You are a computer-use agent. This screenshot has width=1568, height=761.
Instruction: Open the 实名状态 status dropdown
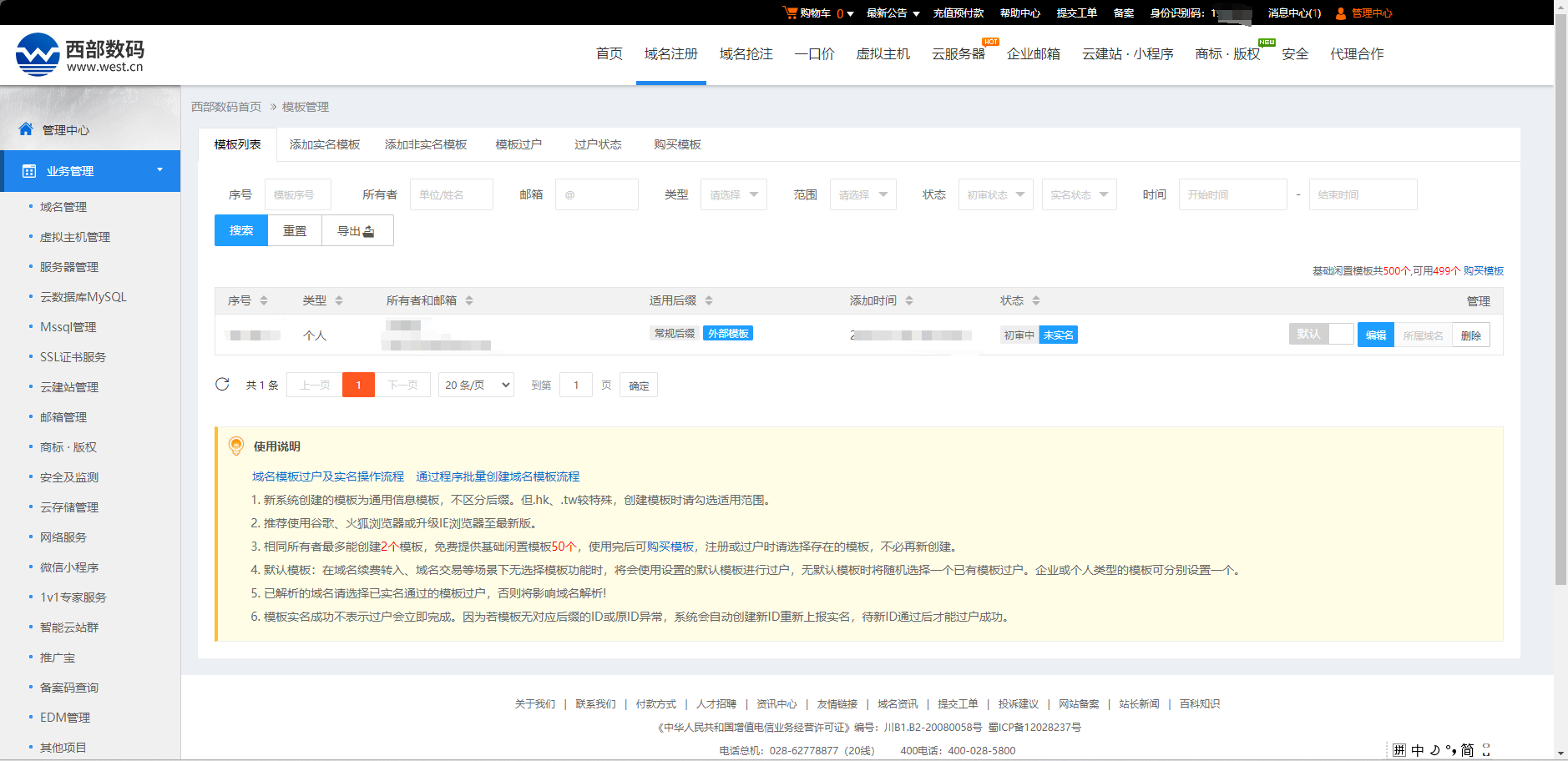1079,194
